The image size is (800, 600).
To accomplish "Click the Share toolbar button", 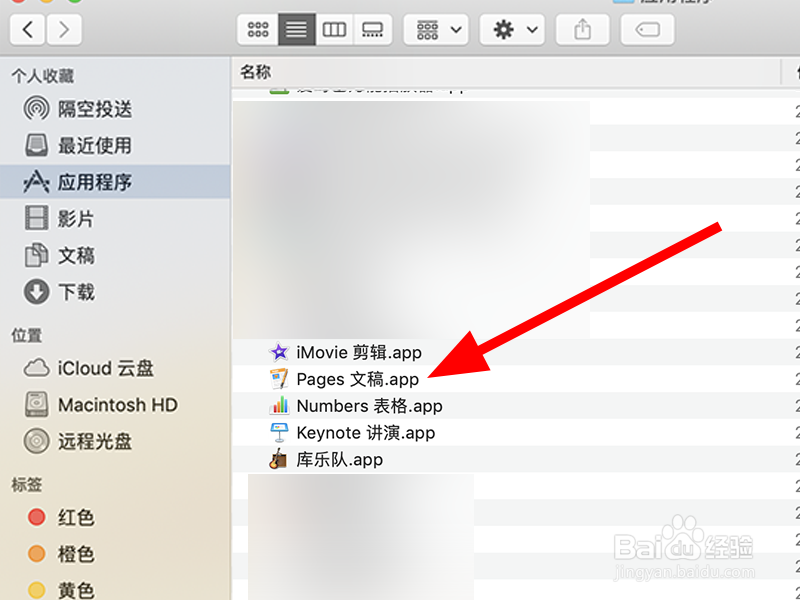I will tap(582, 30).
